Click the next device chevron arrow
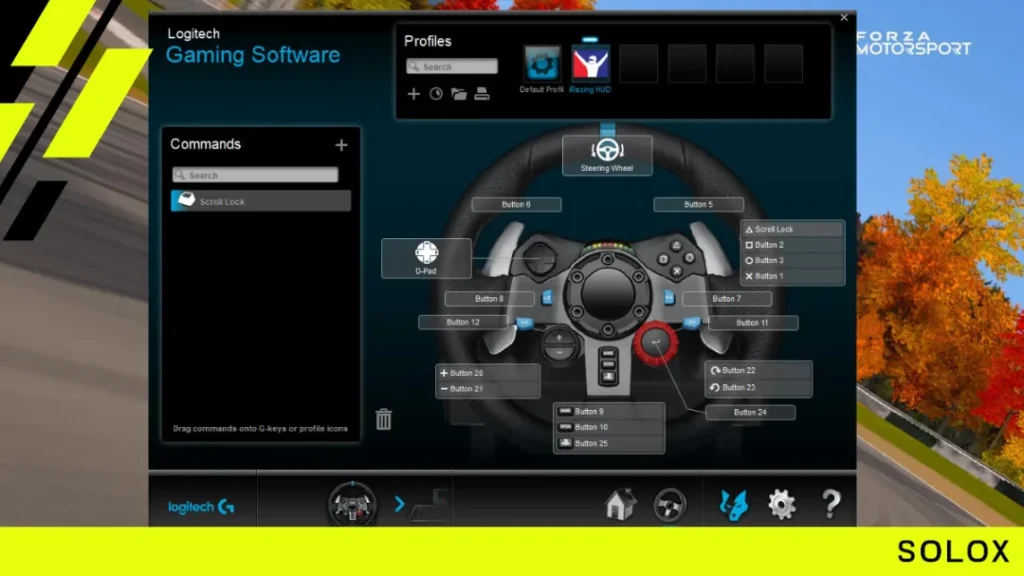The height and width of the screenshot is (576, 1024). click(x=399, y=504)
